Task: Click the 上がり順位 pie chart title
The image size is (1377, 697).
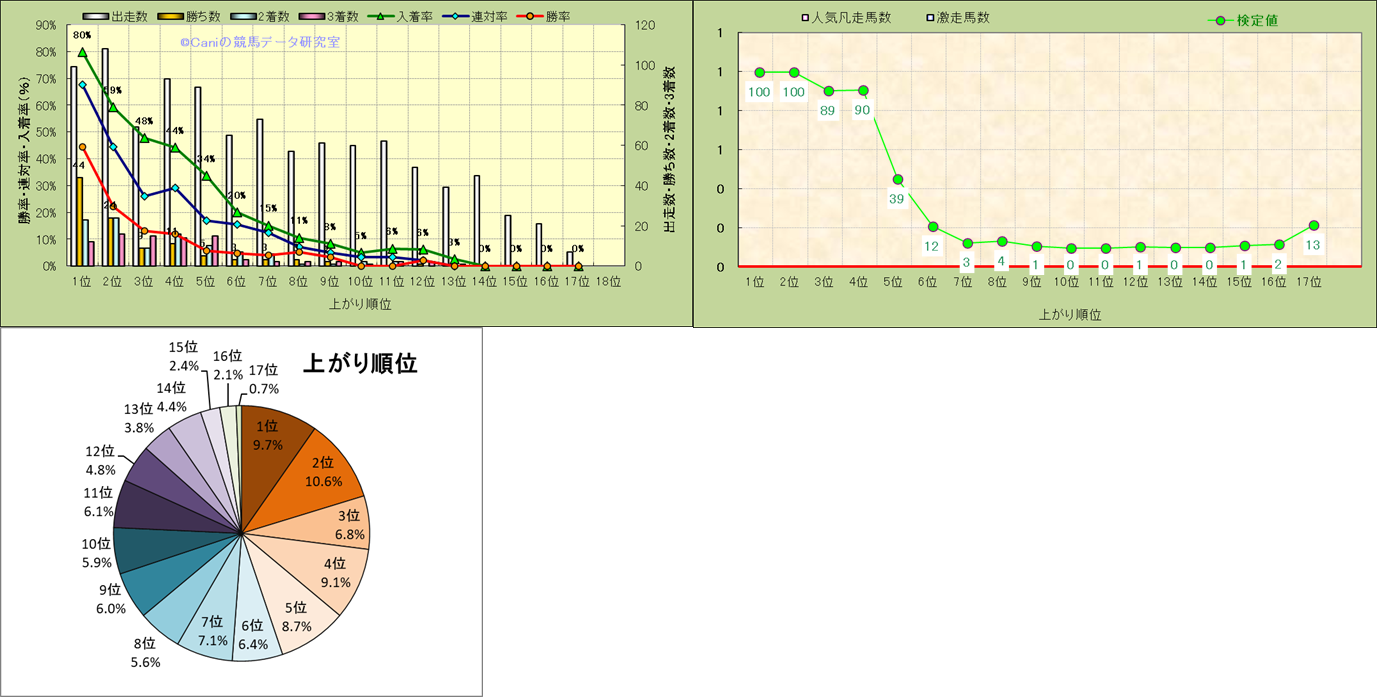Action: (x=359, y=363)
